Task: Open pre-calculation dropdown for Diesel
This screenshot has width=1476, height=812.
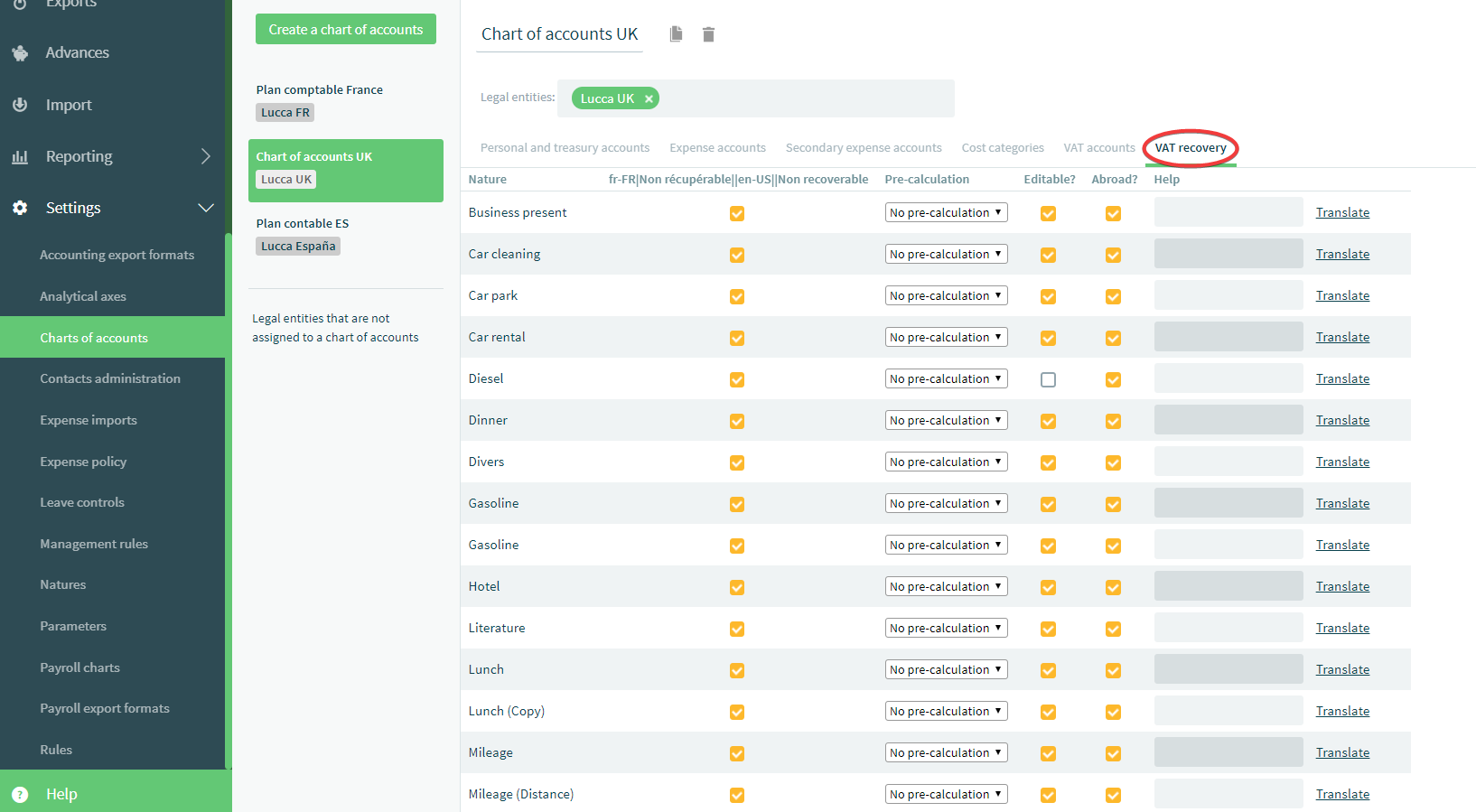Action: pyautogui.click(x=946, y=378)
